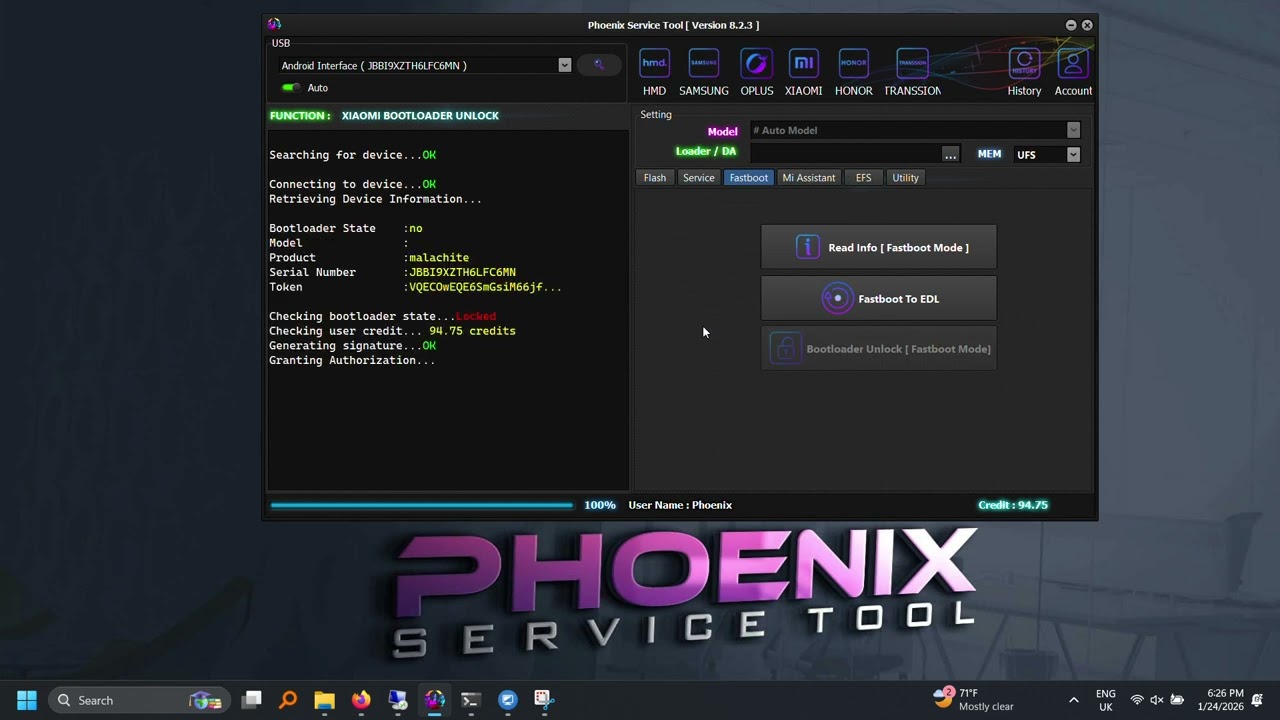1280x720 pixels.
Task: Toggle the Auto USB detection switch
Action: click(x=291, y=88)
